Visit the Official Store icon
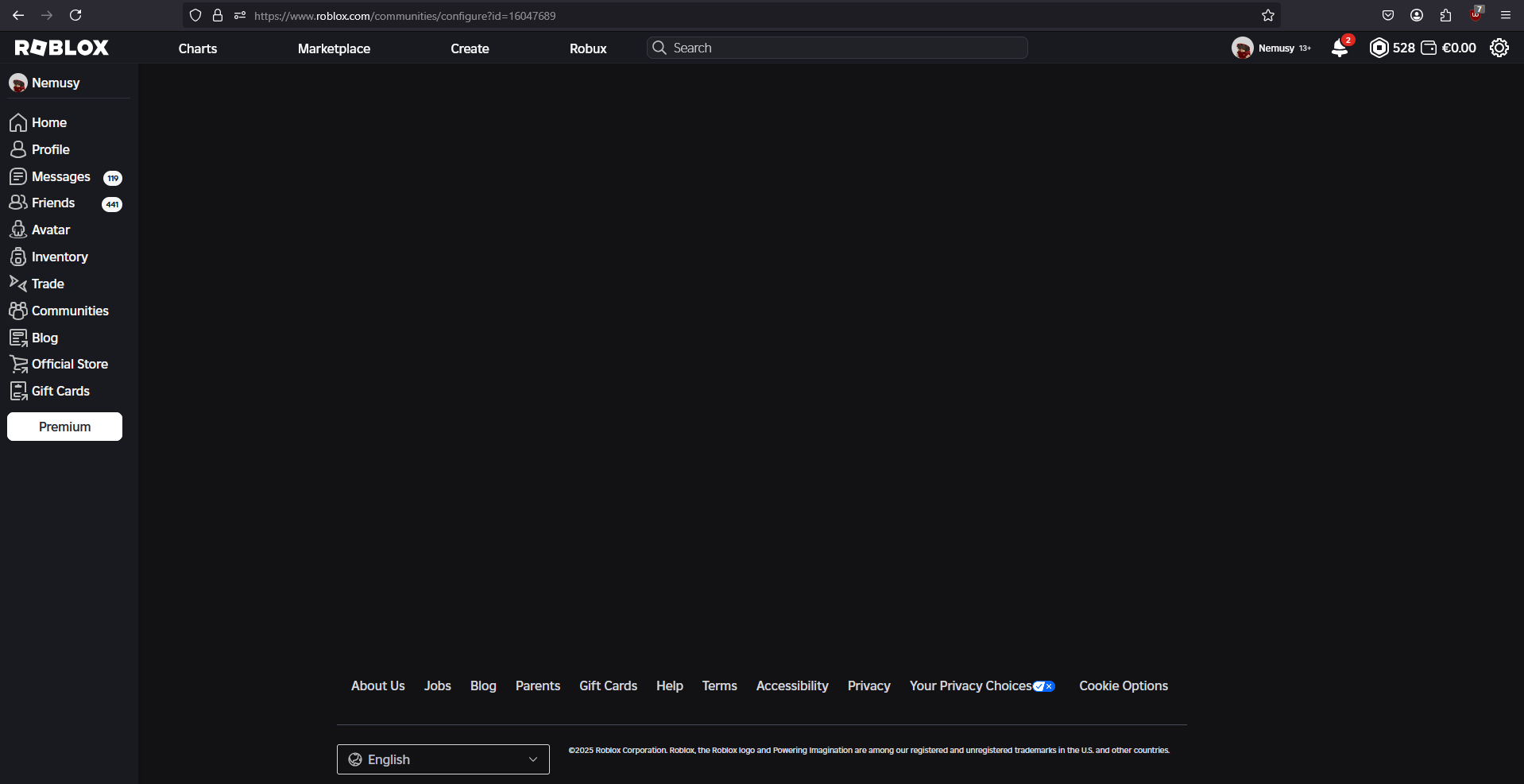The height and width of the screenshot is (784, 1524). pos(18,364)
